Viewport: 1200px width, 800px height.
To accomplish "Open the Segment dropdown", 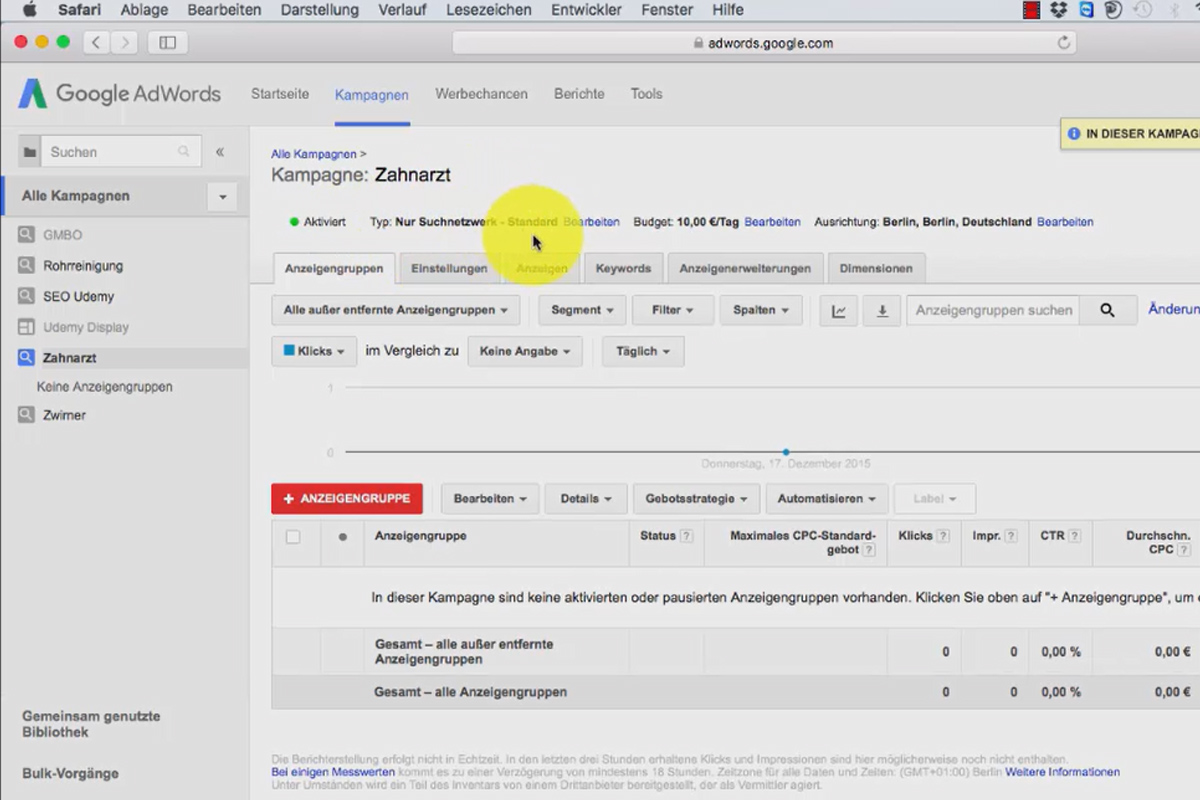I will click(582, 311).
